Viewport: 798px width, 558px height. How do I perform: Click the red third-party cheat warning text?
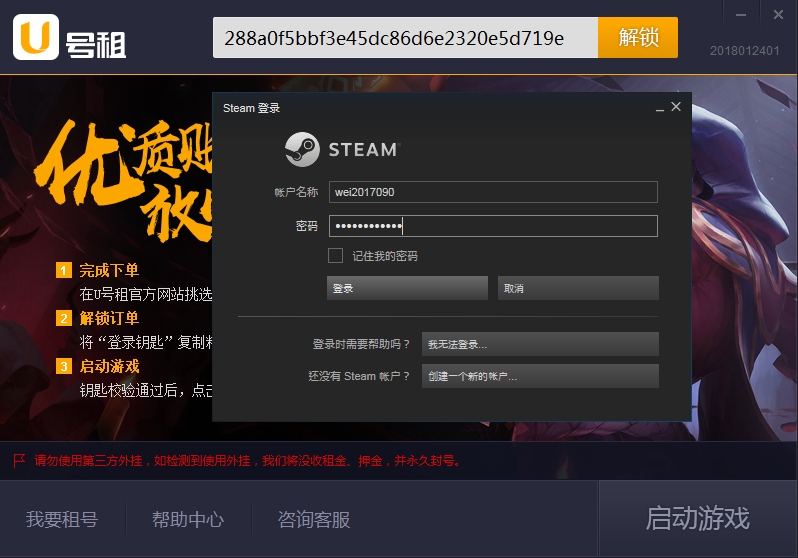pyautogui.click(x=248, y=461)
